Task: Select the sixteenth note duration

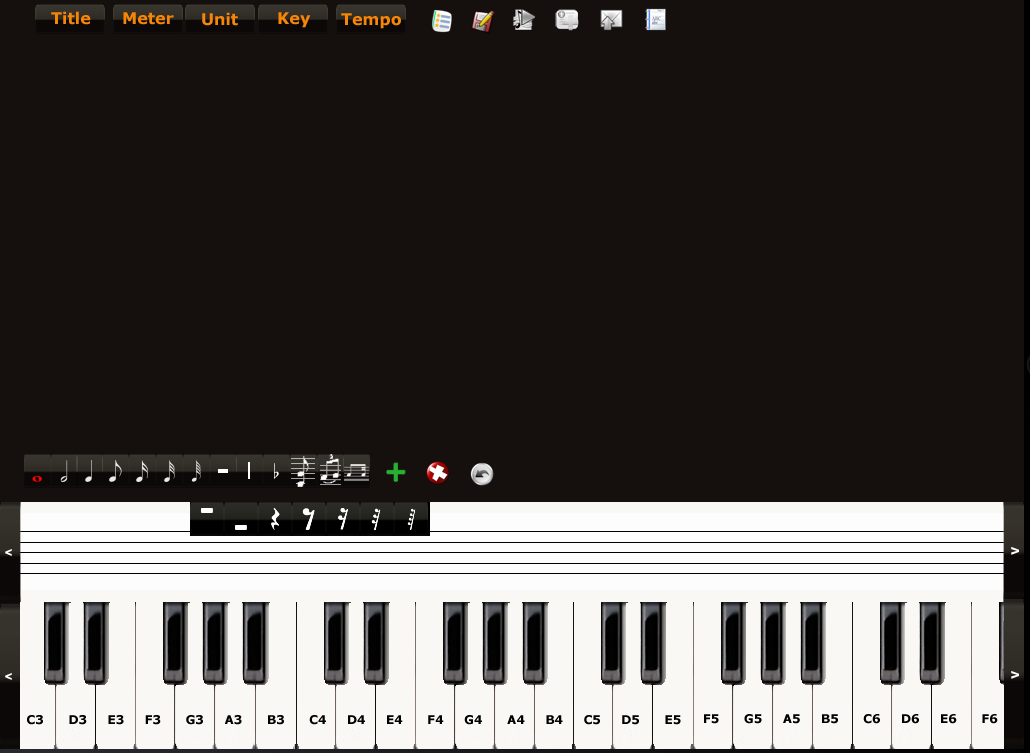Action: click(140, 472)
